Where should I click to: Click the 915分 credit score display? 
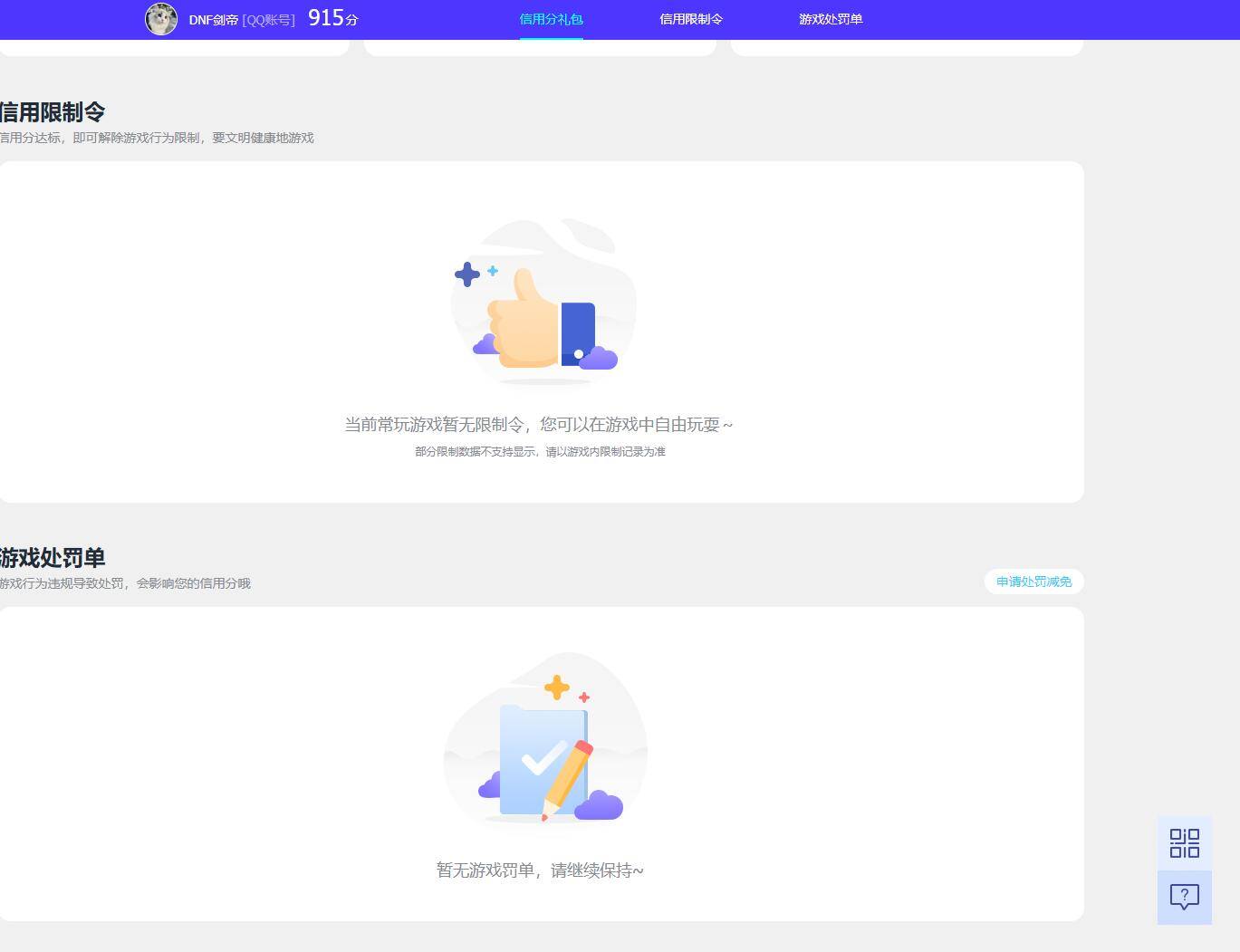(x=329, y=17)
